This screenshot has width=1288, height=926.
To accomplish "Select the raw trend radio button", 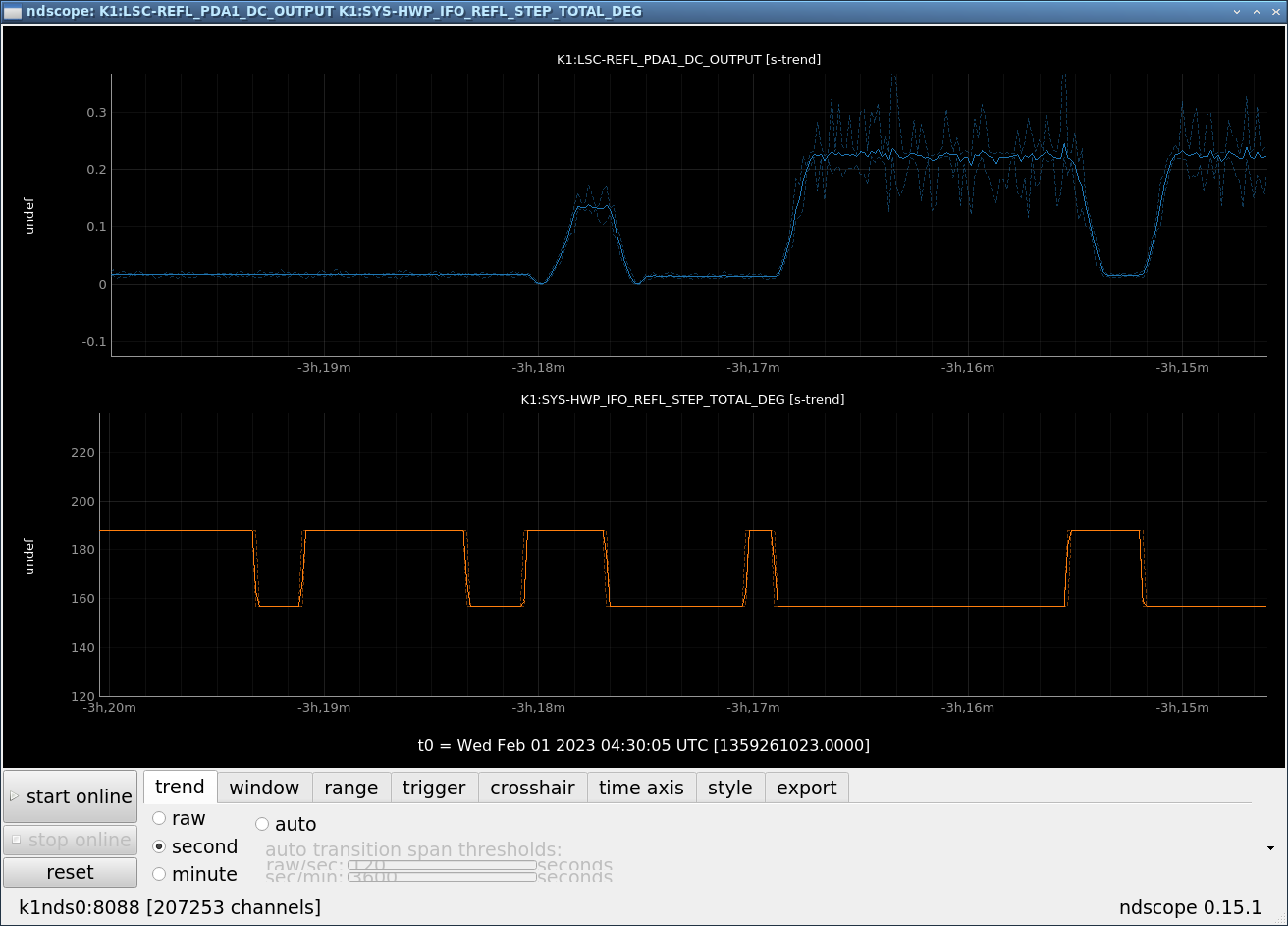I will point(159,818).
